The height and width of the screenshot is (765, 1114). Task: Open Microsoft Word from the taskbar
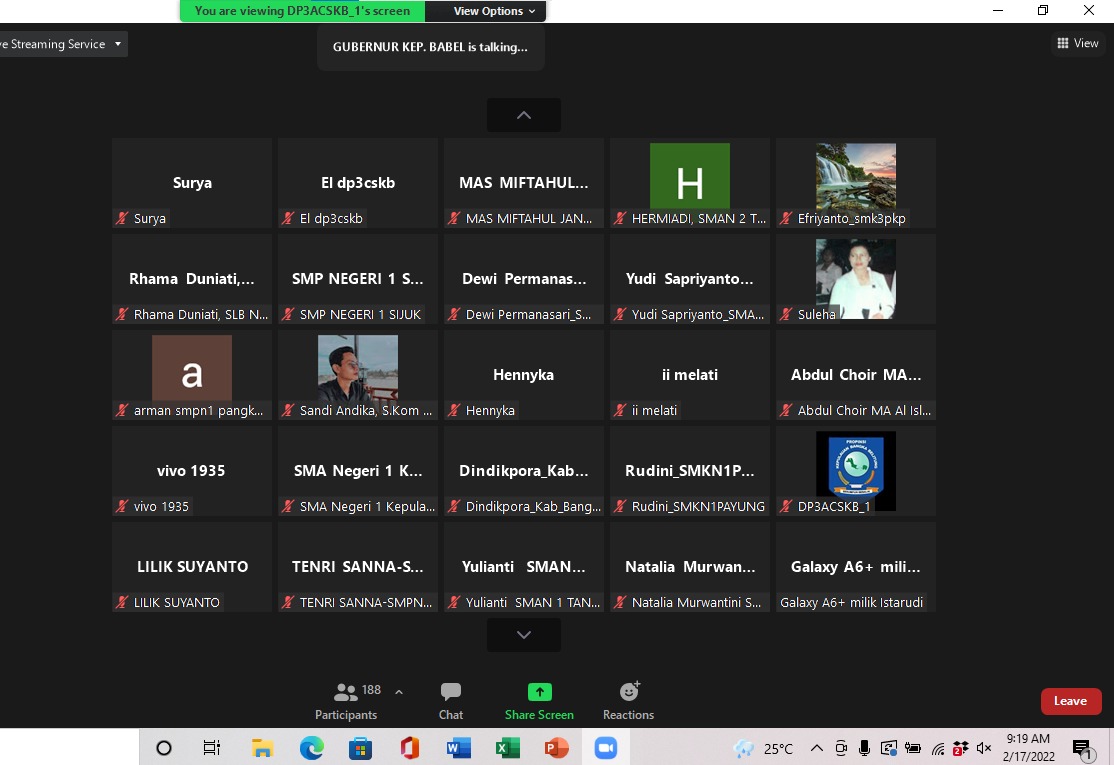click(x=458, y=748)
